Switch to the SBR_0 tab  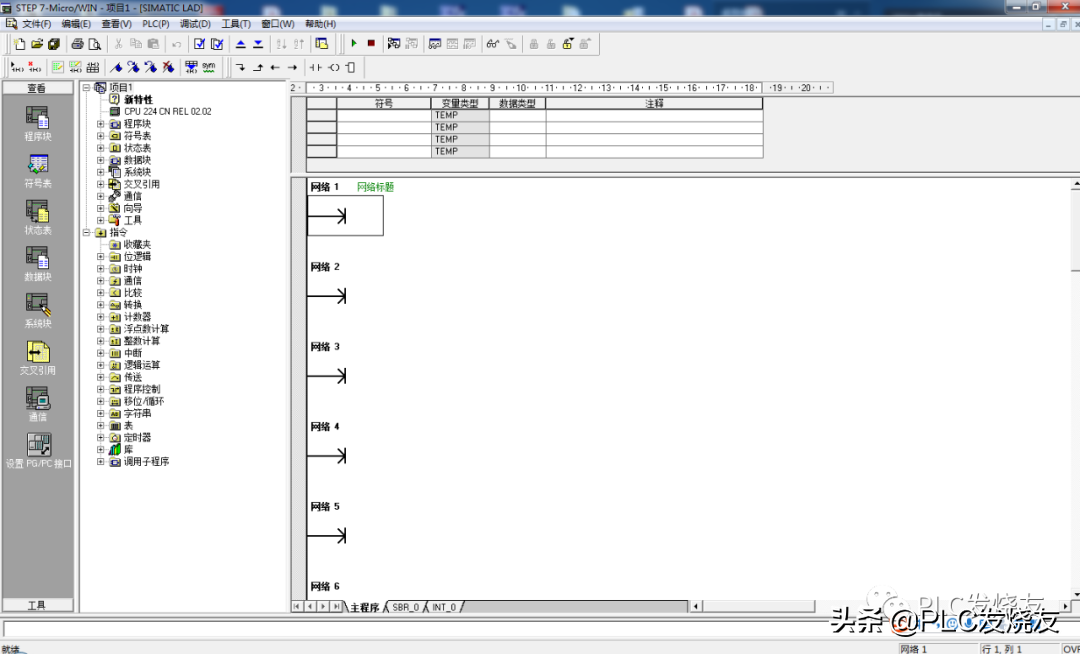click(405, 607)
